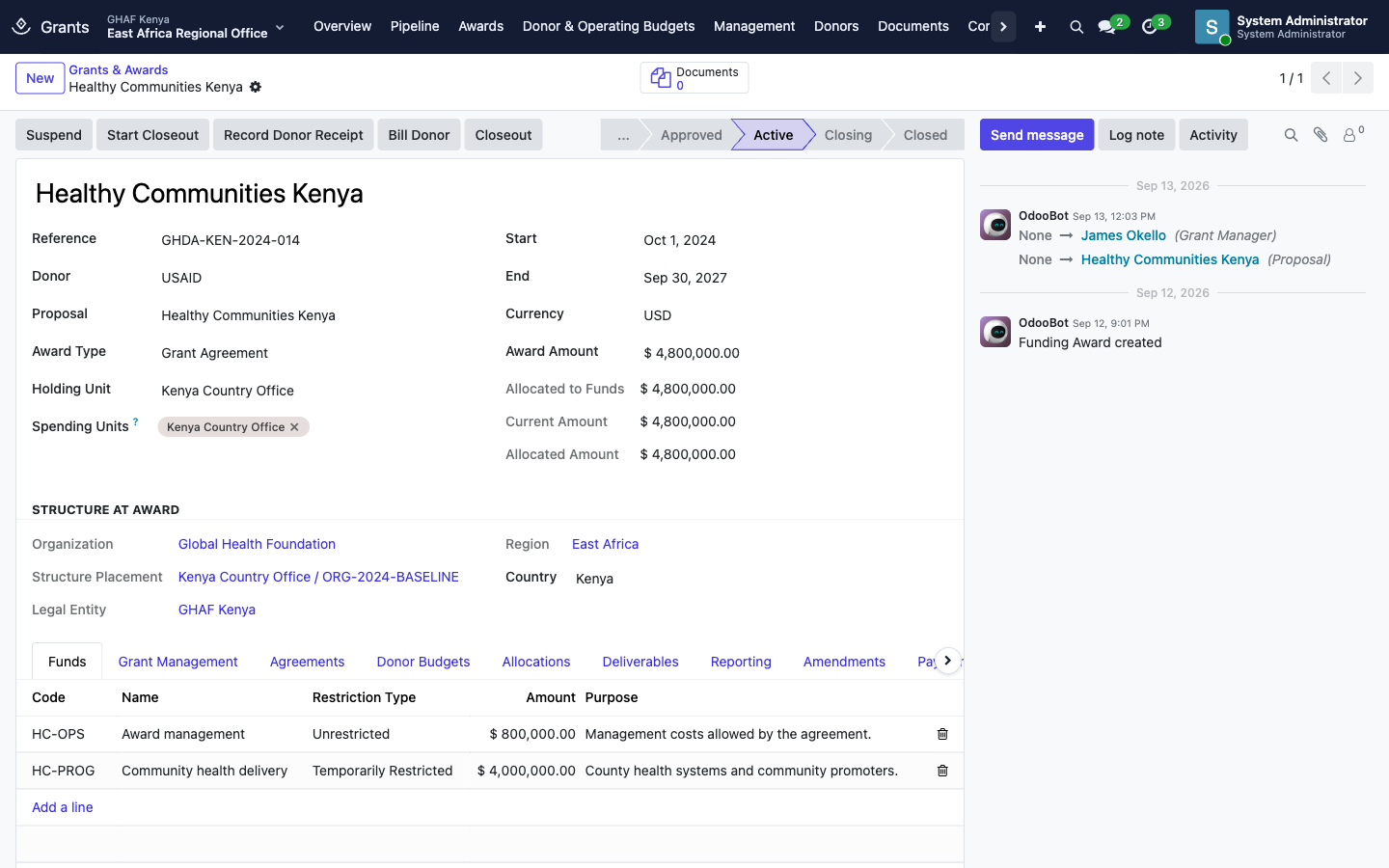The width and height of the screenshot is (1389, 868).
Task: Show more navbar menu items
Action: [x=1003, y=27]
